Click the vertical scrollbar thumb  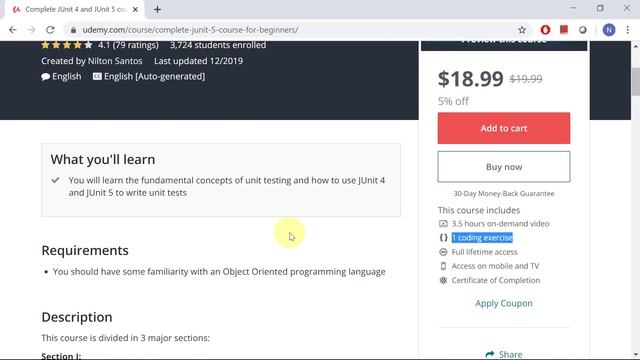coord(636,81)
